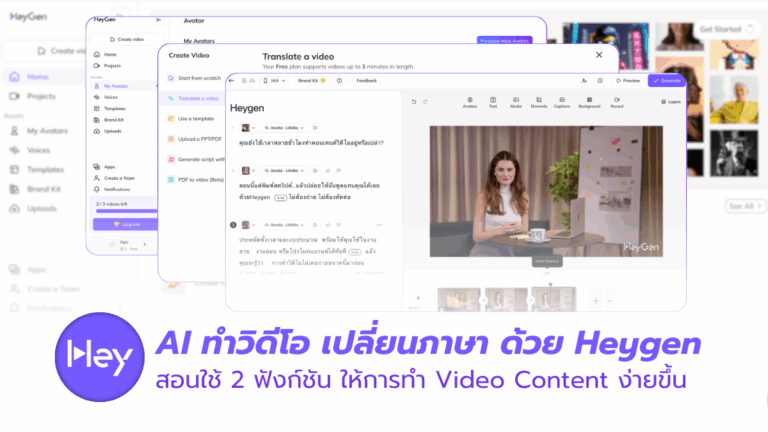Open Voices in My Avatars window sidebar
The image size is (768, 432).
(106, 97)
